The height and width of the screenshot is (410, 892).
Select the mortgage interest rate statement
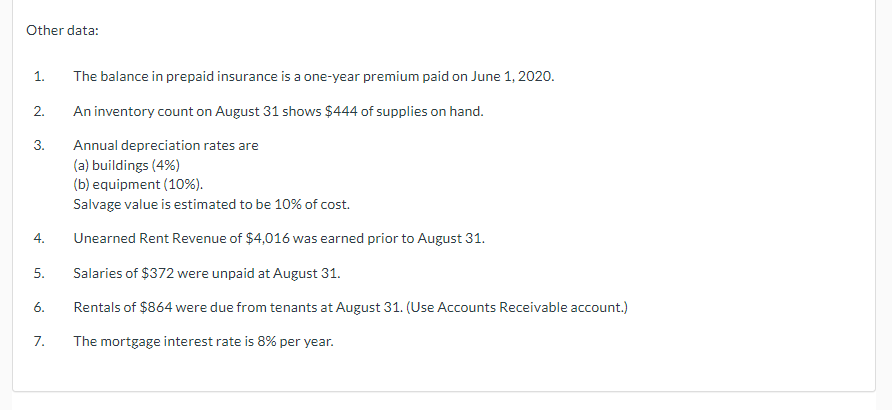[203, 342]
